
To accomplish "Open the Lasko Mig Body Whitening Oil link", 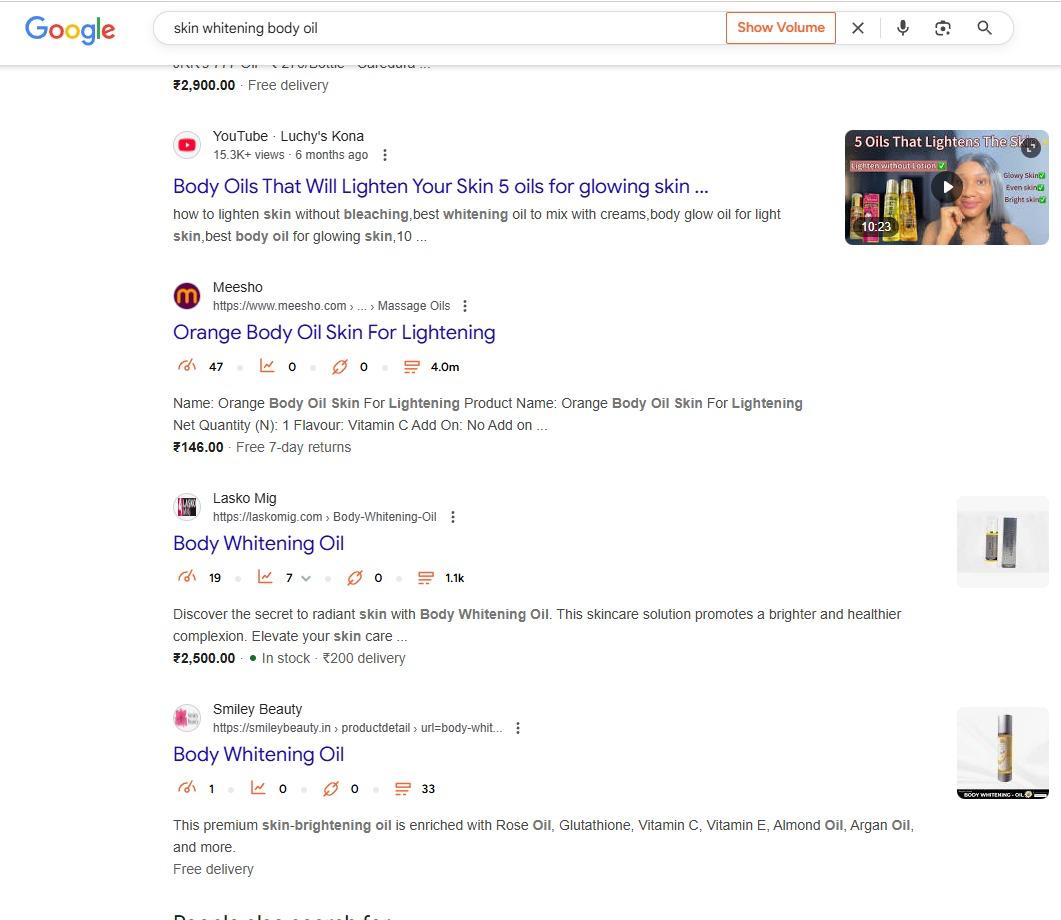I will click(258, 543).
